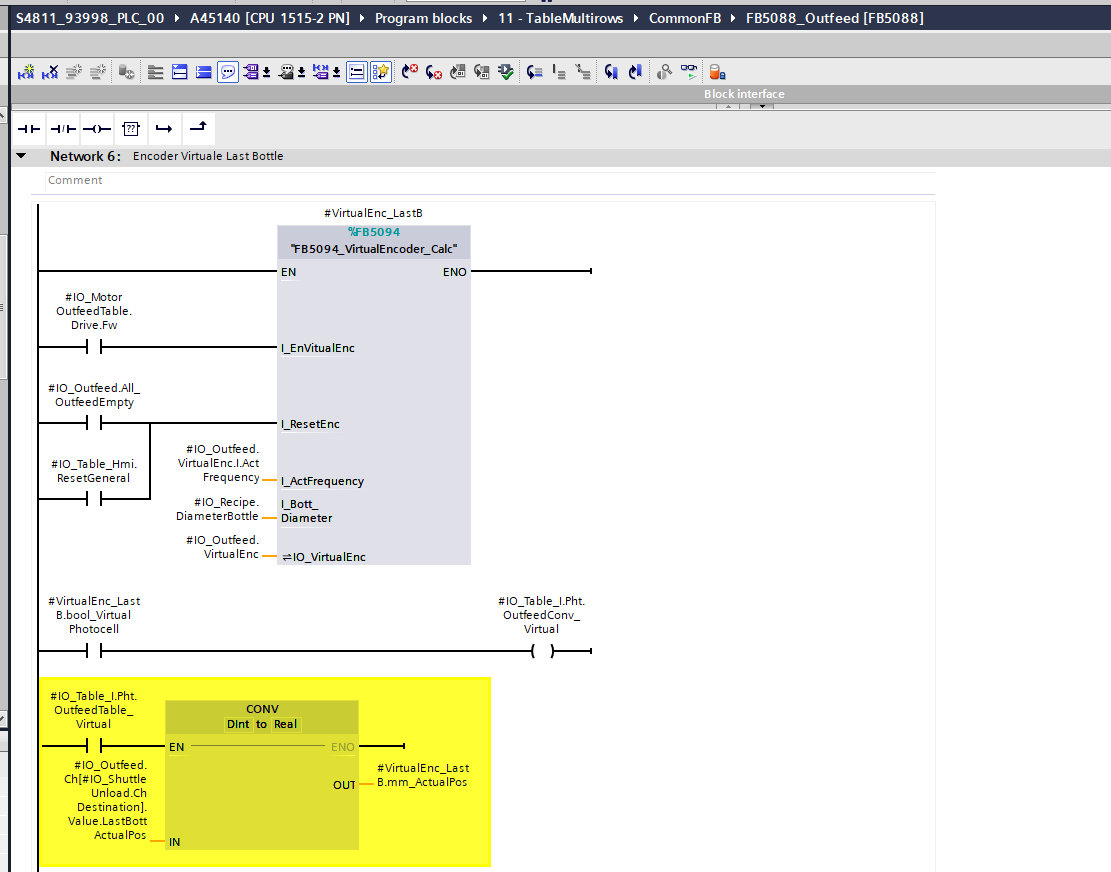Click 11 - TableMultirows breadcrumb item
The image size is (1111, 872).
coord(560,18)
